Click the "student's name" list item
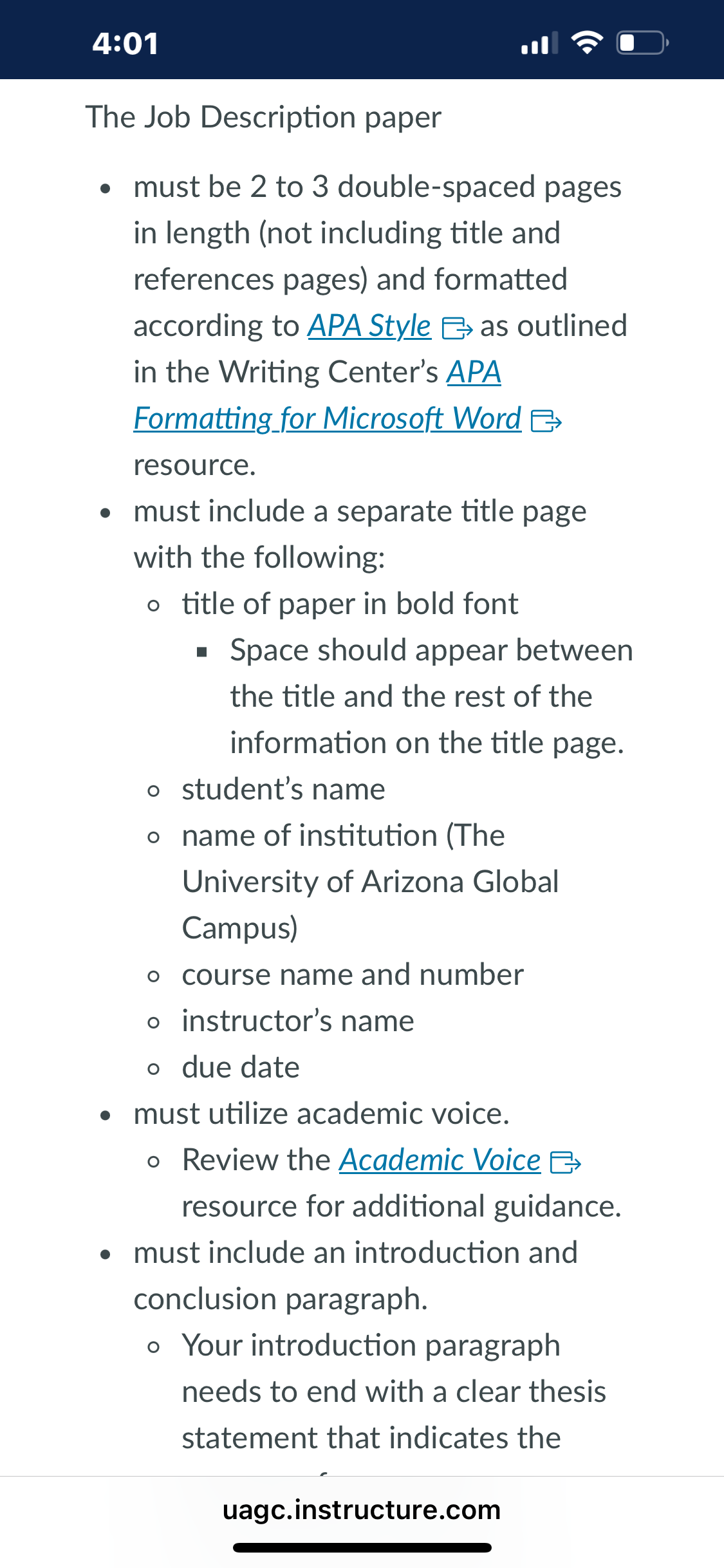The image size is (724, 1568). [x=284, y=789]
